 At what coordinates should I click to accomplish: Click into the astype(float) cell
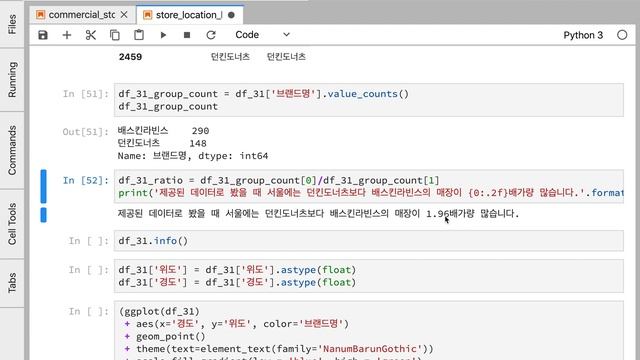(369, 276)
